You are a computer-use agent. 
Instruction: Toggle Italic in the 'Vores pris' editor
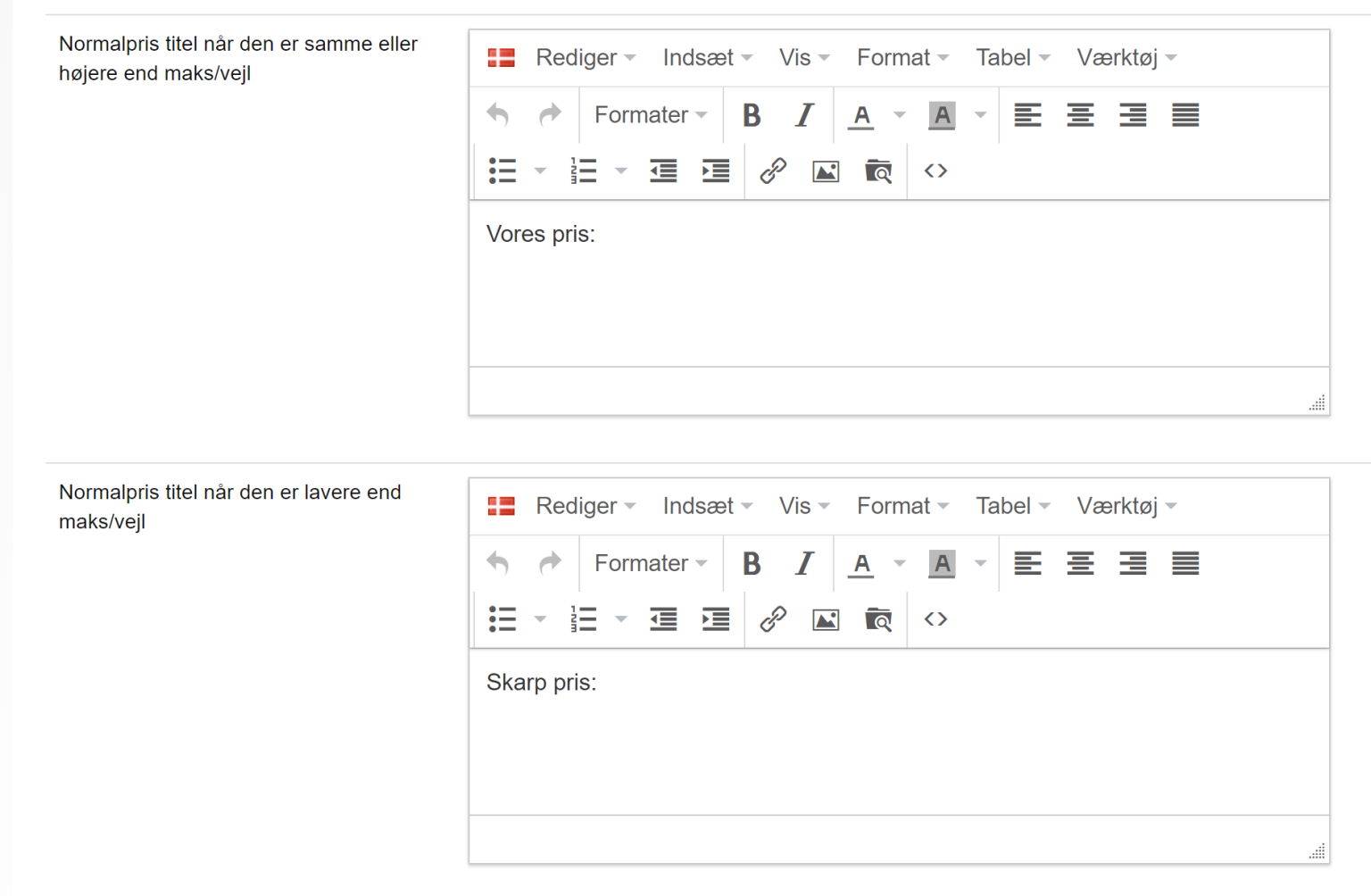click(x=804, y=115)
